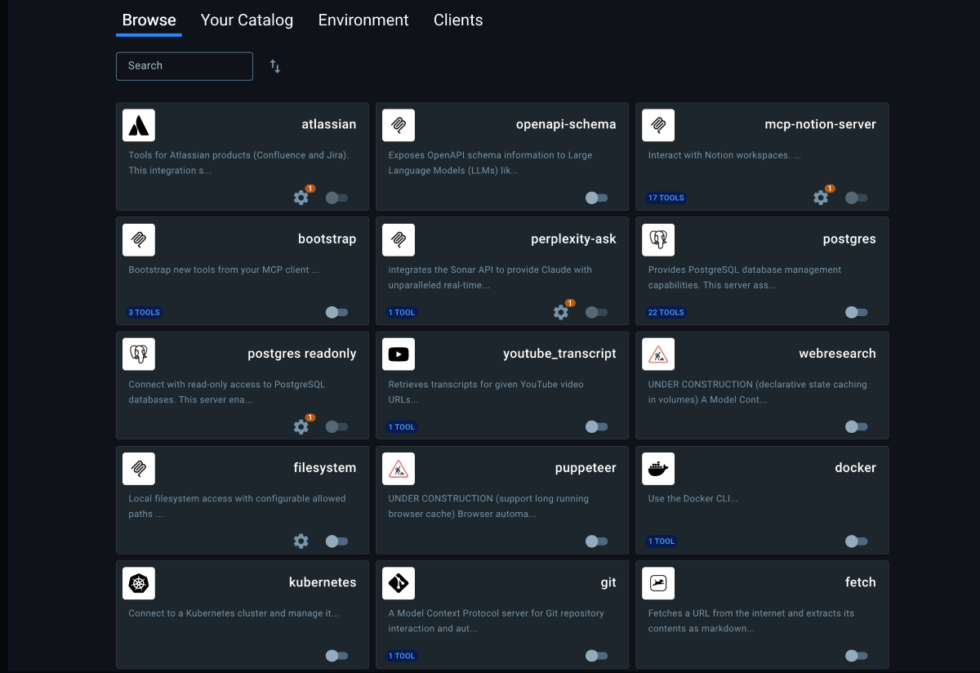Enable the docker server toggle

(856, 541)
